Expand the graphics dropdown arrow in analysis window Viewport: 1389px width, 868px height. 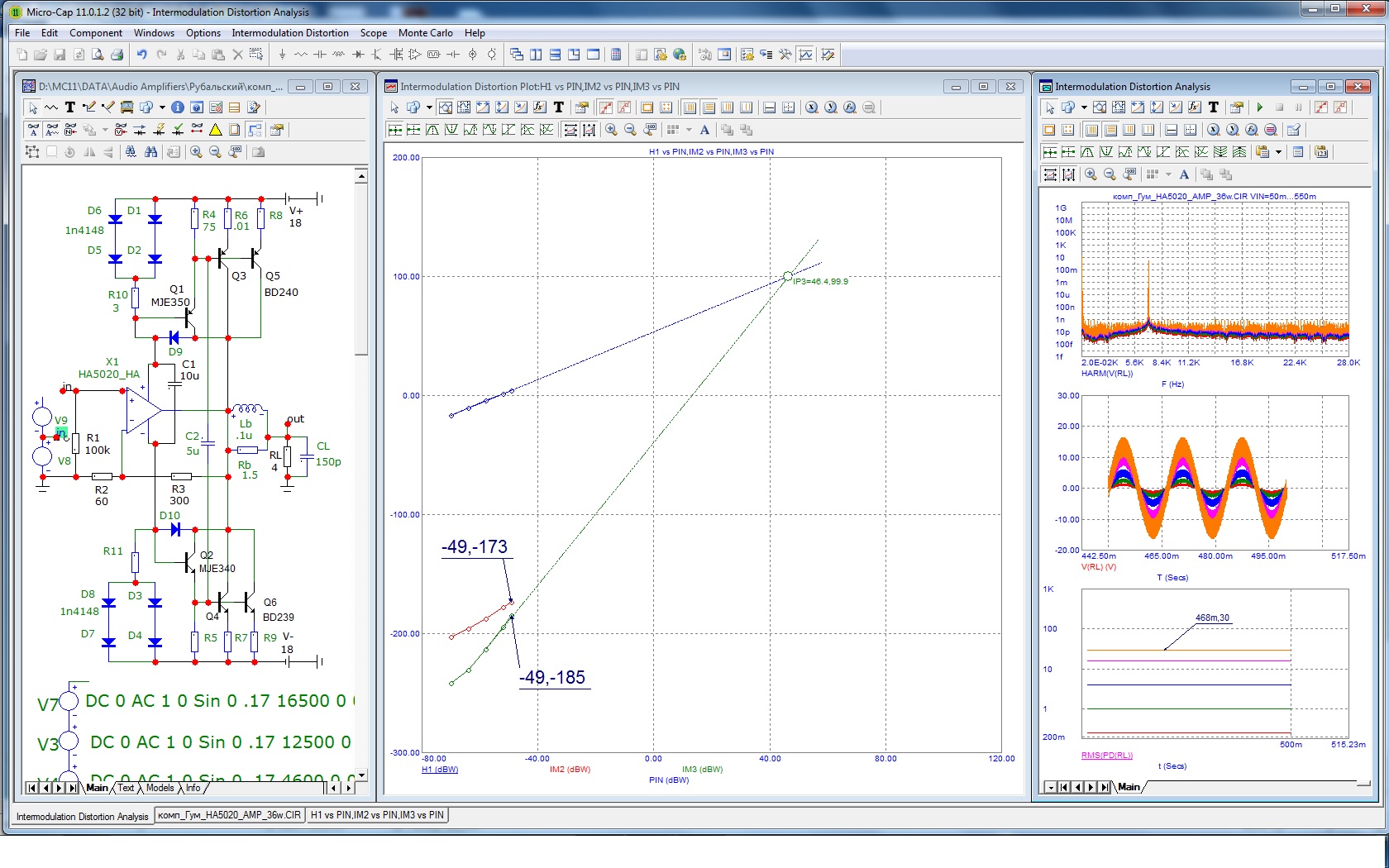click(x=1084, y=107)
